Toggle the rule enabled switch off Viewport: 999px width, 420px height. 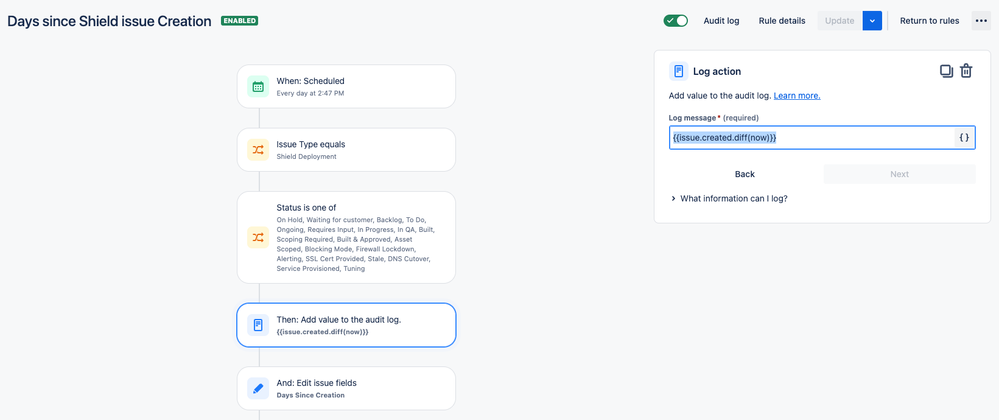675,20
